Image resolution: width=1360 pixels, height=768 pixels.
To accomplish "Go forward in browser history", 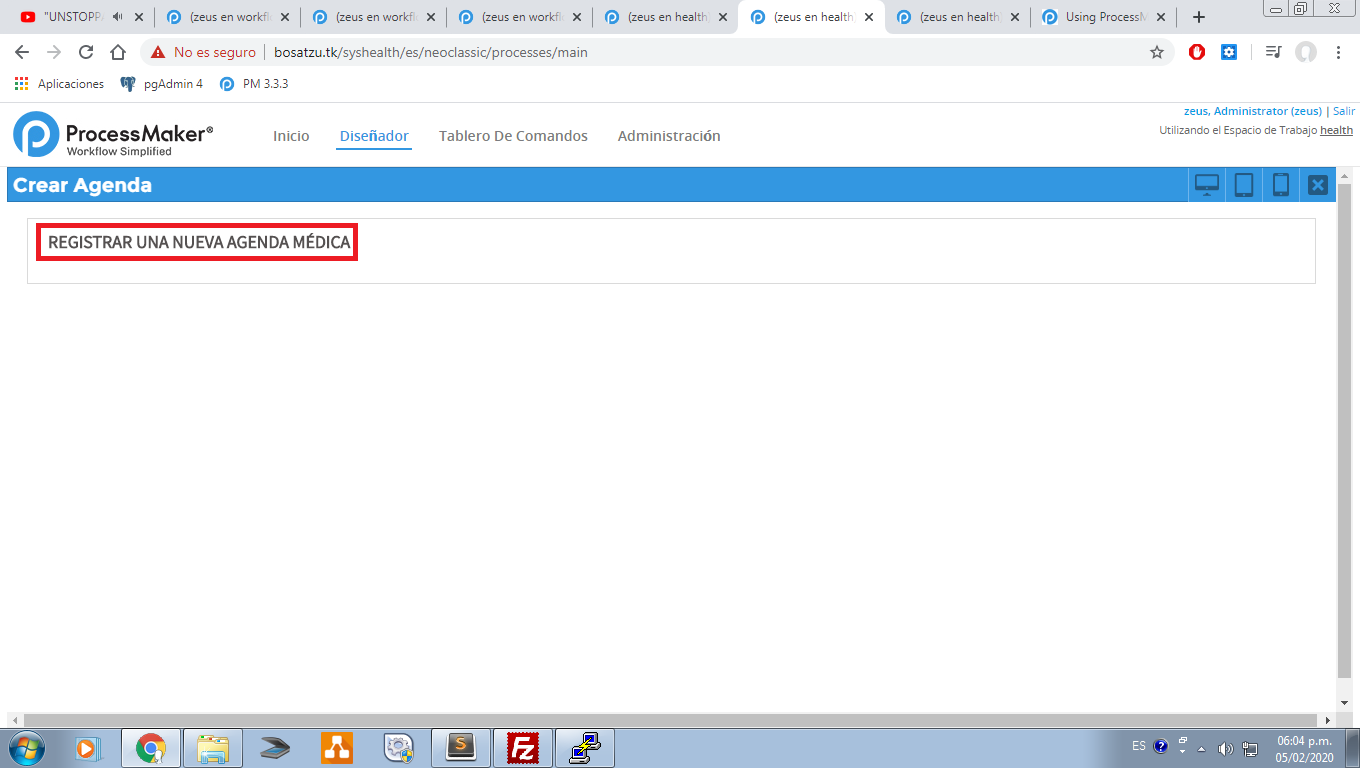I will point(54,52).
